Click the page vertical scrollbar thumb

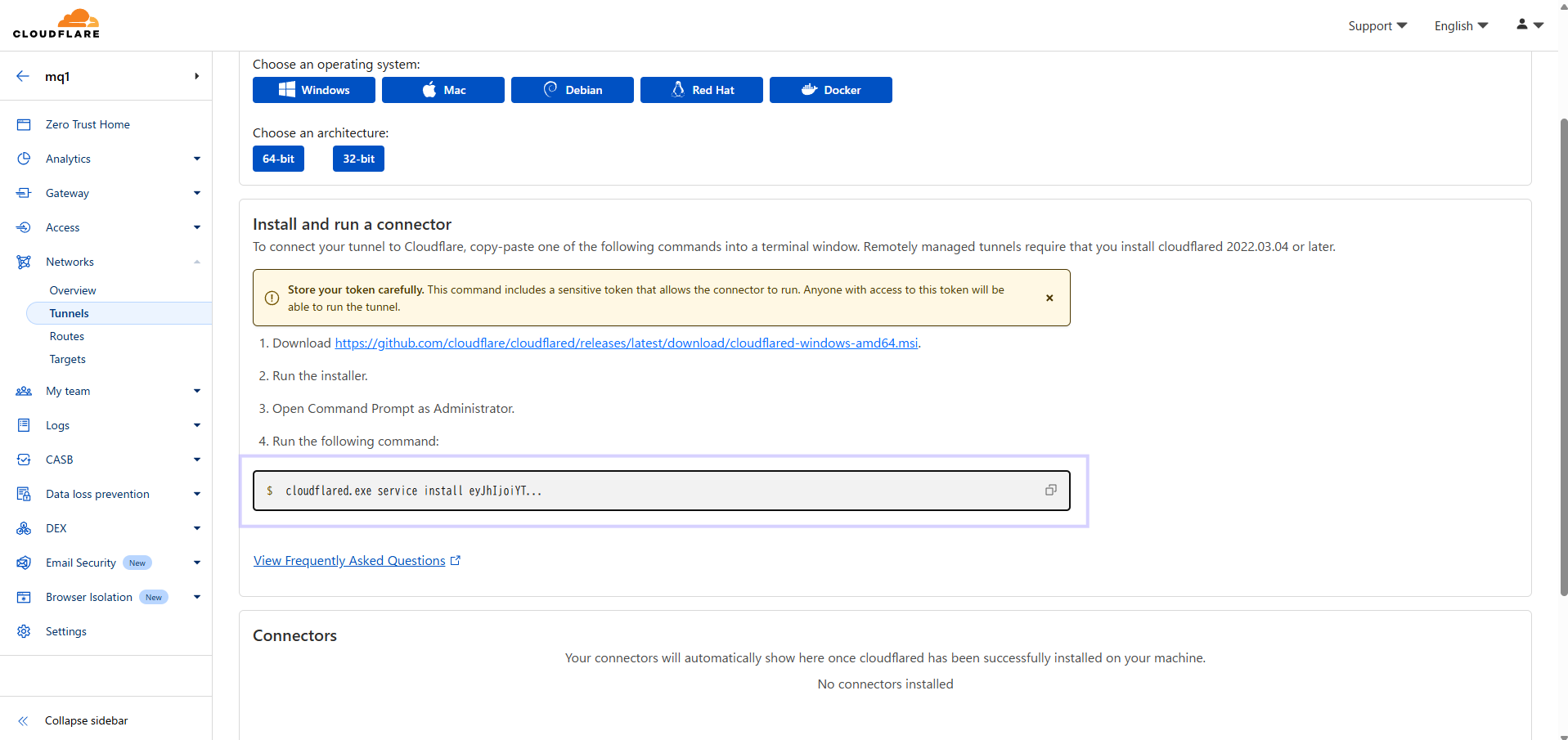tap(1563, 357)
